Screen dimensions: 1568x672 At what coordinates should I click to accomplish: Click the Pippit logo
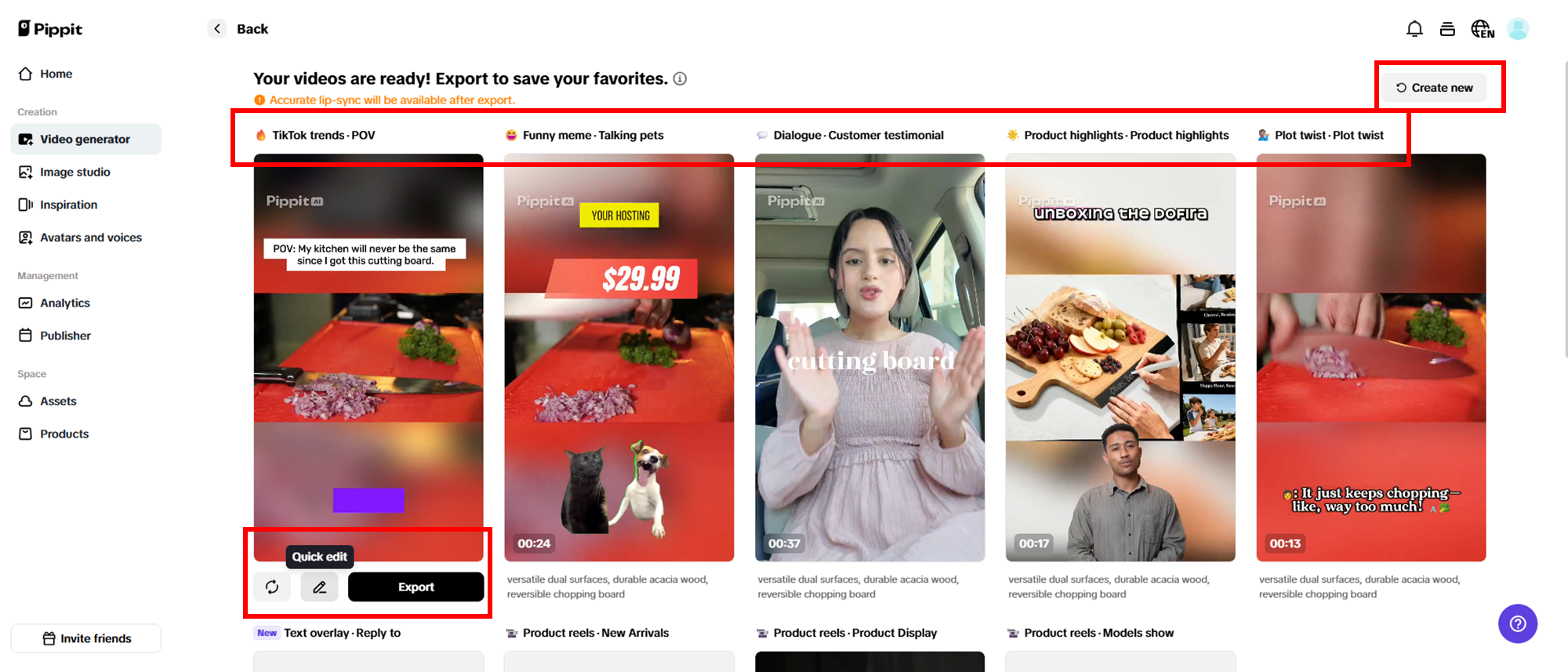coord(50,29)
